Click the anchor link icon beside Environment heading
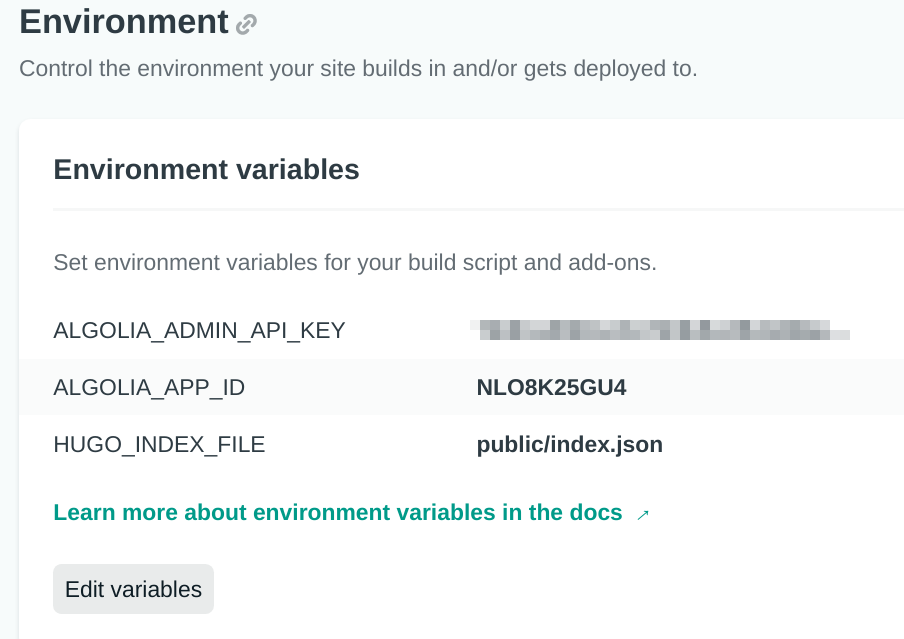904x639 pixels. coord(246,25)
